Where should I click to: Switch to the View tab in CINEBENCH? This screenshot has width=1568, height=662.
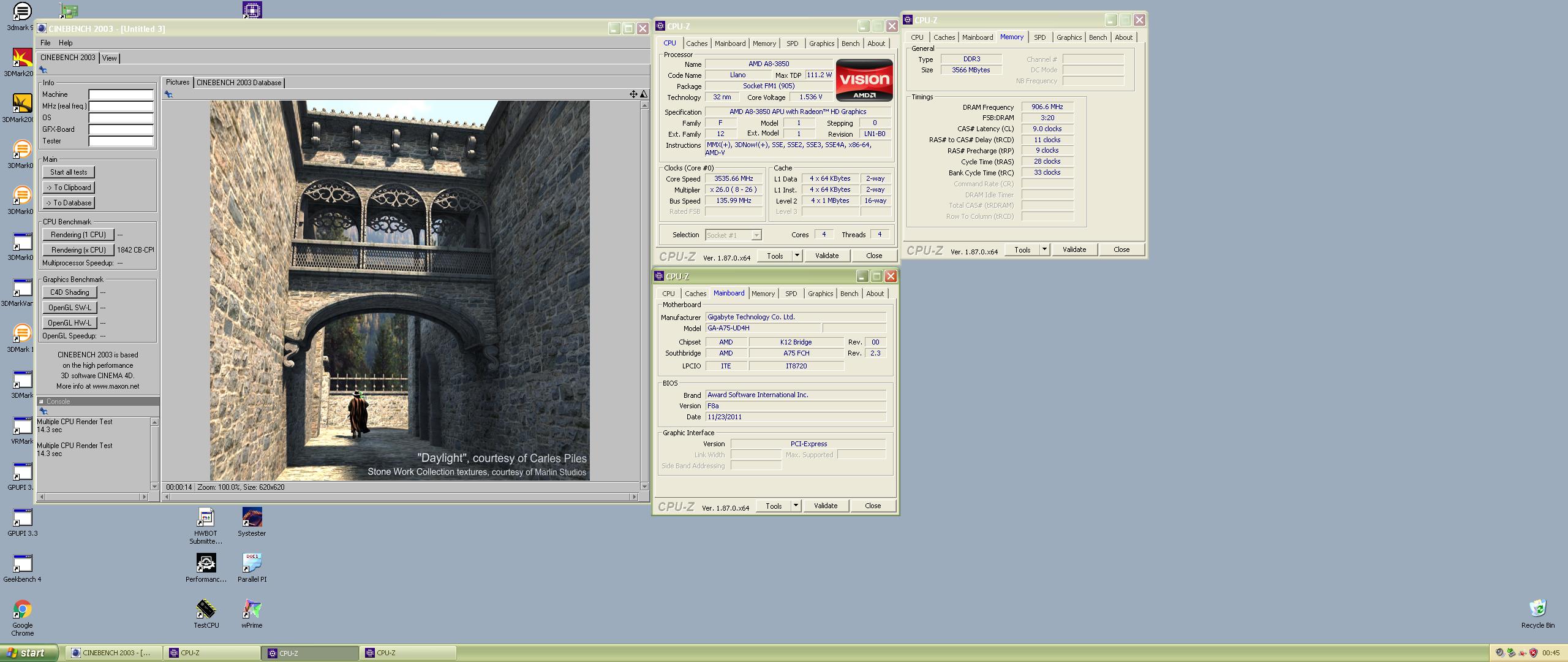[110, 58]
